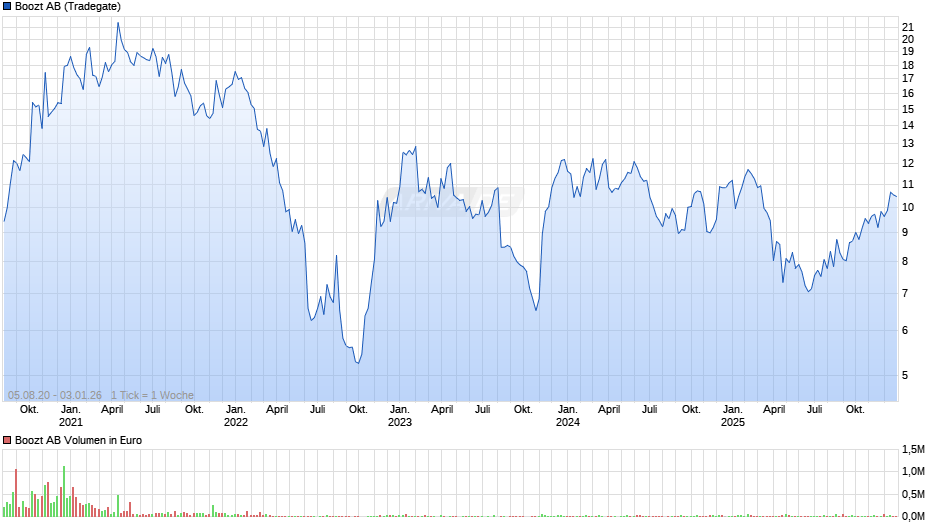Click the volume axis label 0,0M
Image resolution: width=940 pixels, height=526 pixels.
[913, 516]
